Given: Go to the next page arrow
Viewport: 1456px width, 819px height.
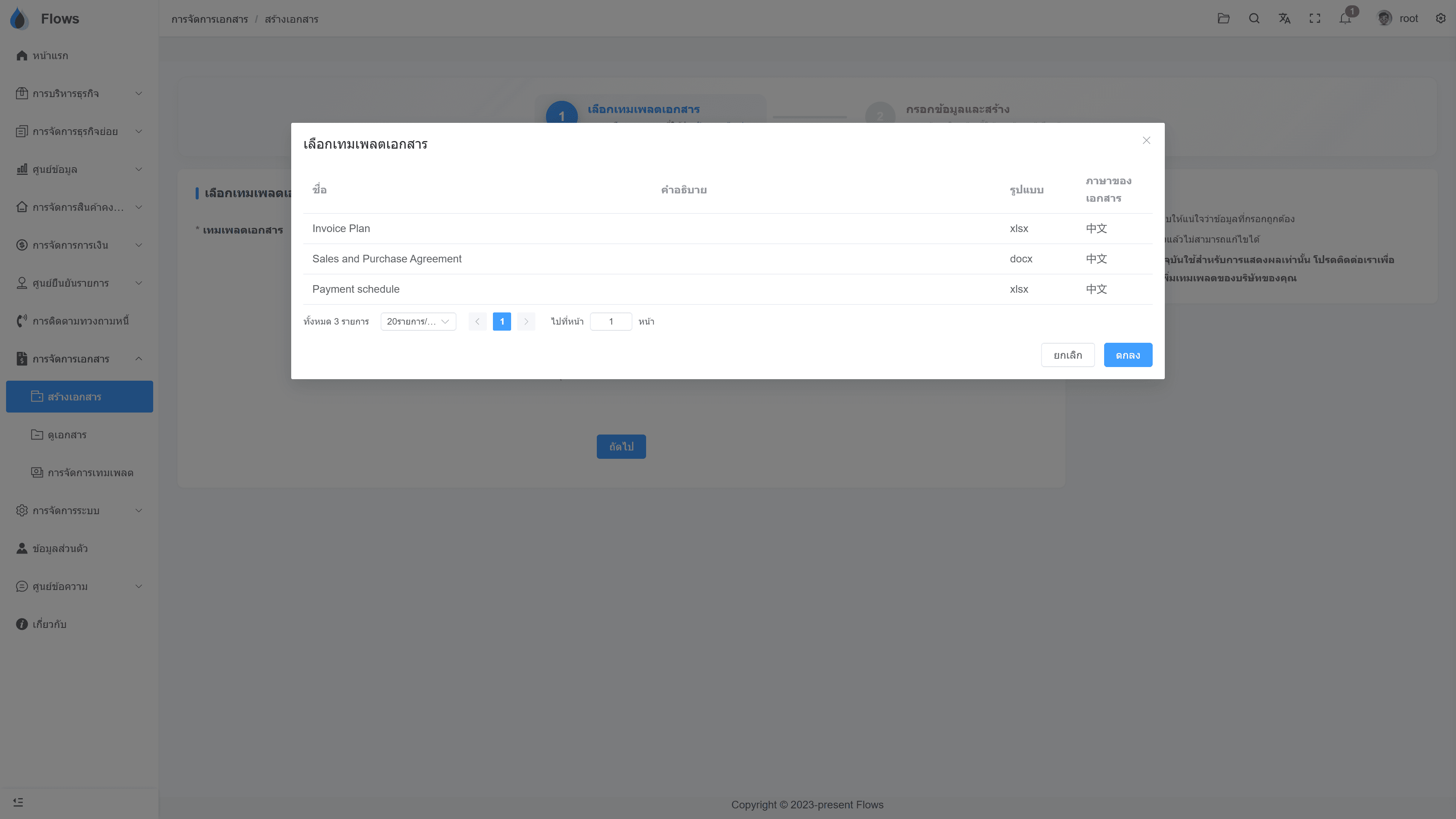Looking at the screenshot, I should 526,321.
